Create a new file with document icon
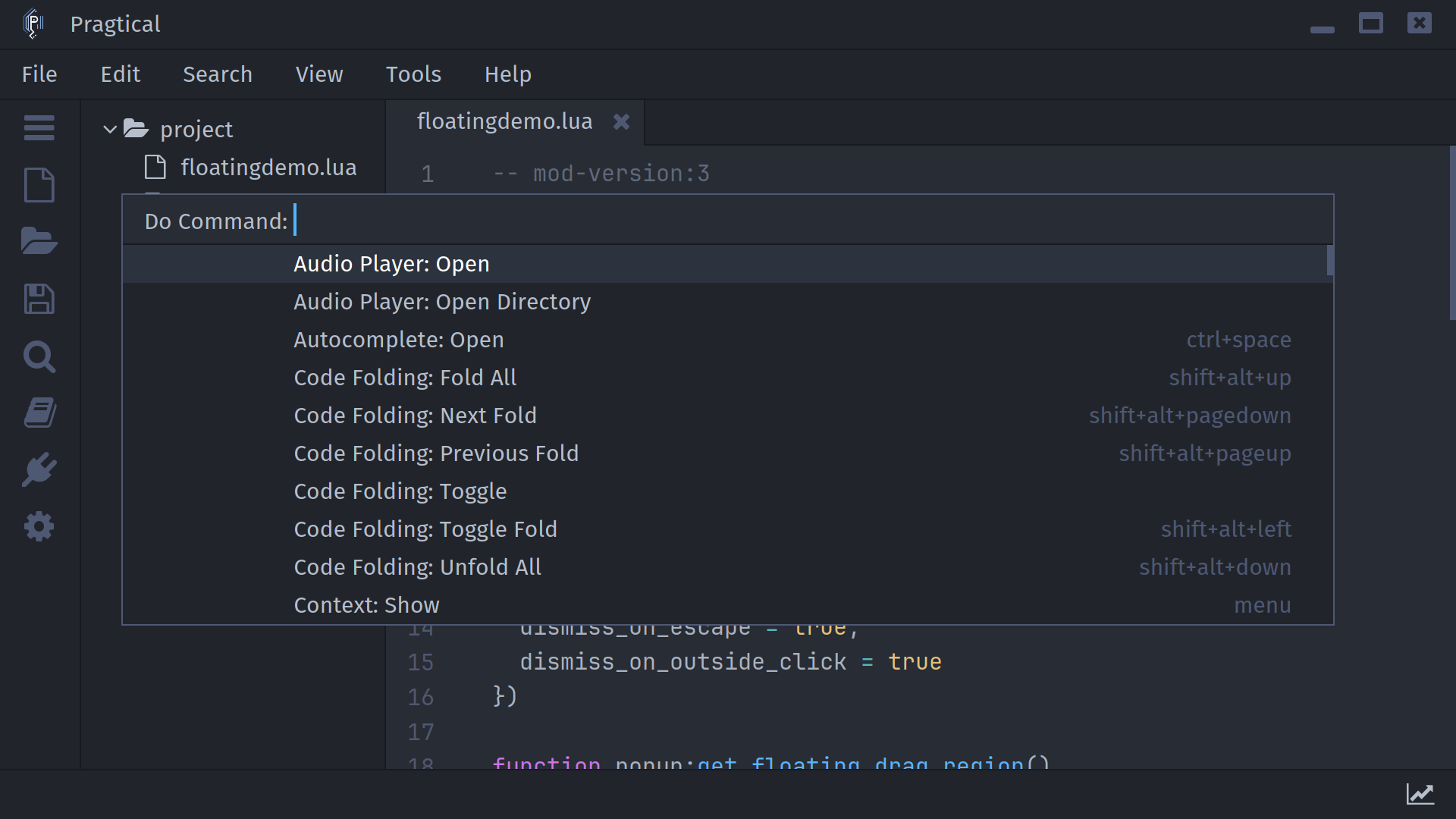 coord(39,185)
